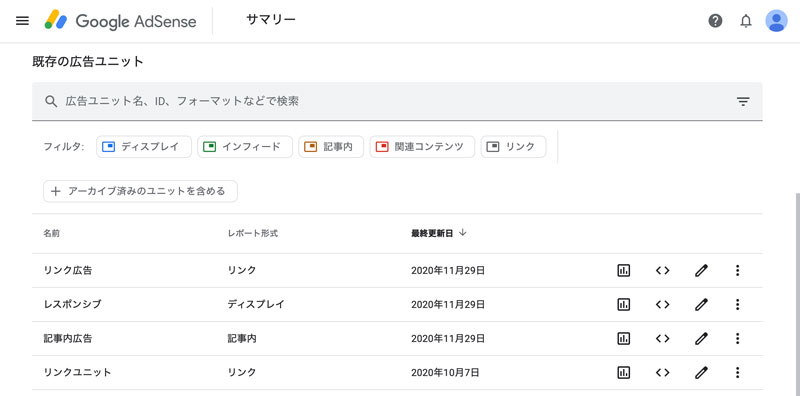The height and width of the screenshot is (396, 800).
Task: View report for リンク広告 ad unit
Action: pyautogui.click(x=623, y=270)
